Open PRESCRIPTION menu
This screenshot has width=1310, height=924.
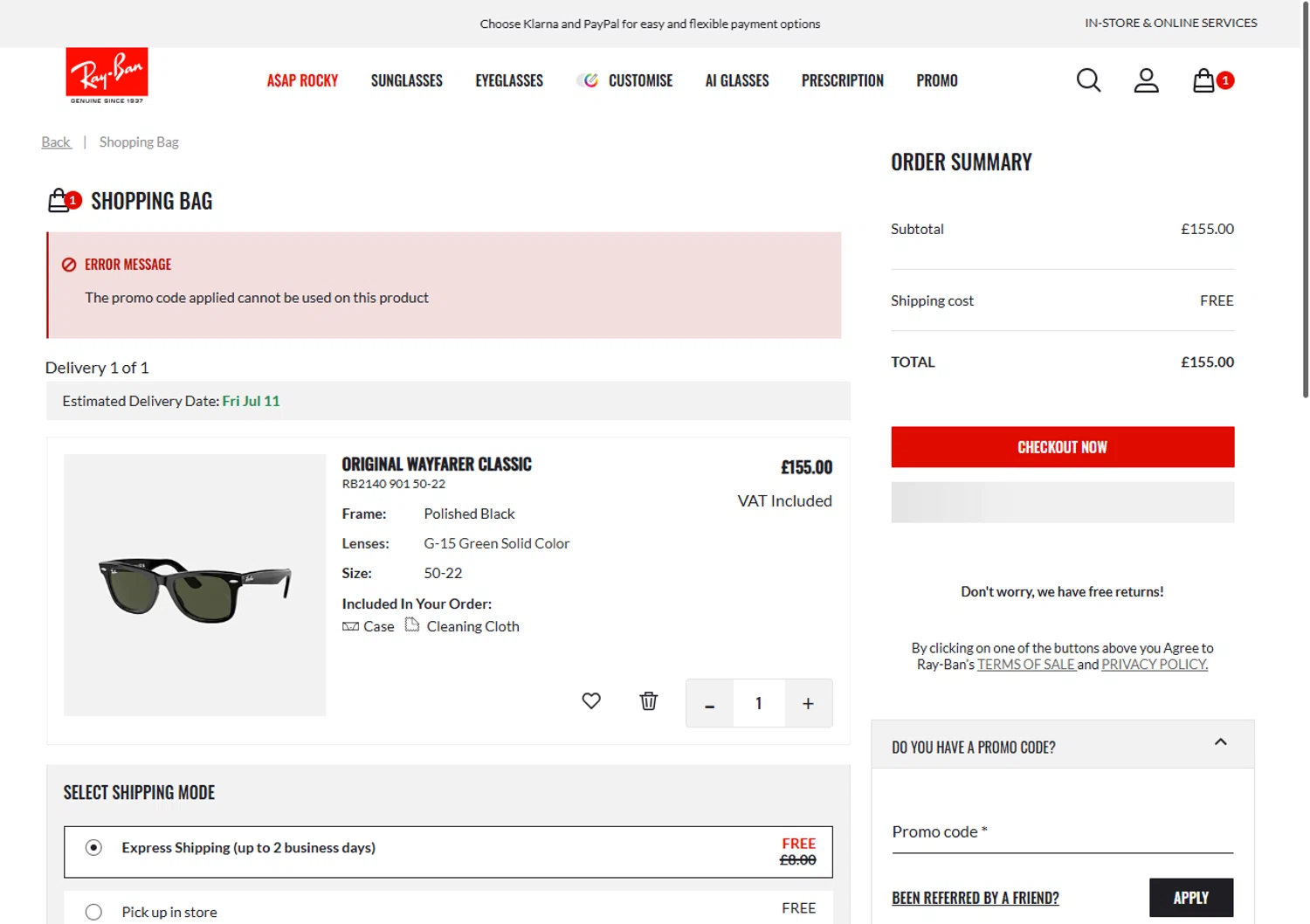click(843, 80)
